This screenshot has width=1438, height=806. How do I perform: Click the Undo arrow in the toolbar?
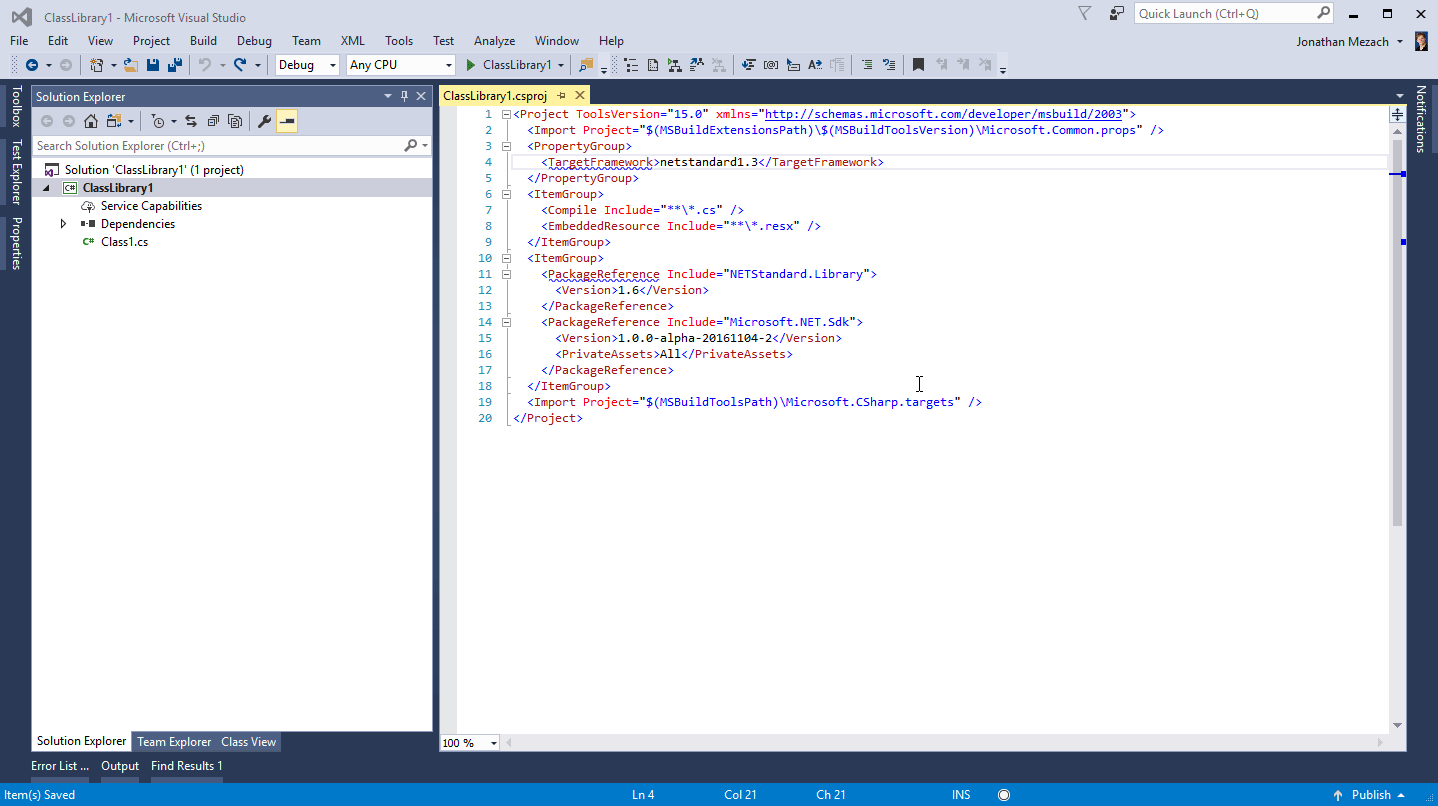coord(204,65)
